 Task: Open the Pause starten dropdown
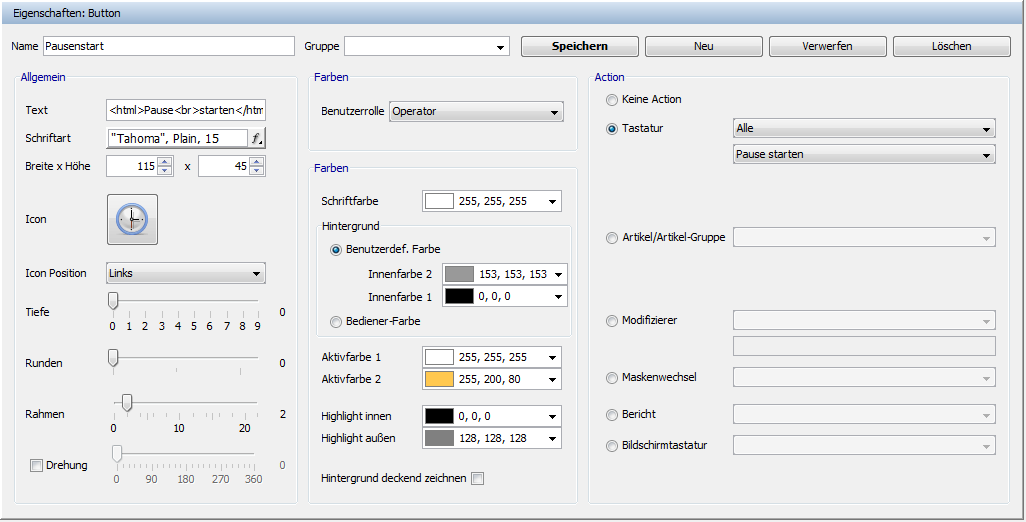864,154
